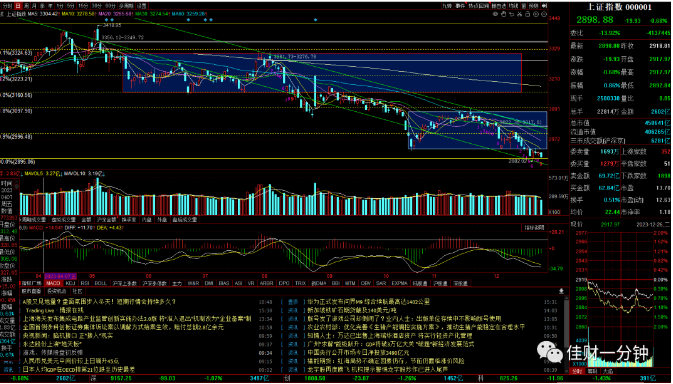This screenshot has width=673, height=384.
Task: Select the KDJ indicator tab
Action: tap(70, 283)
